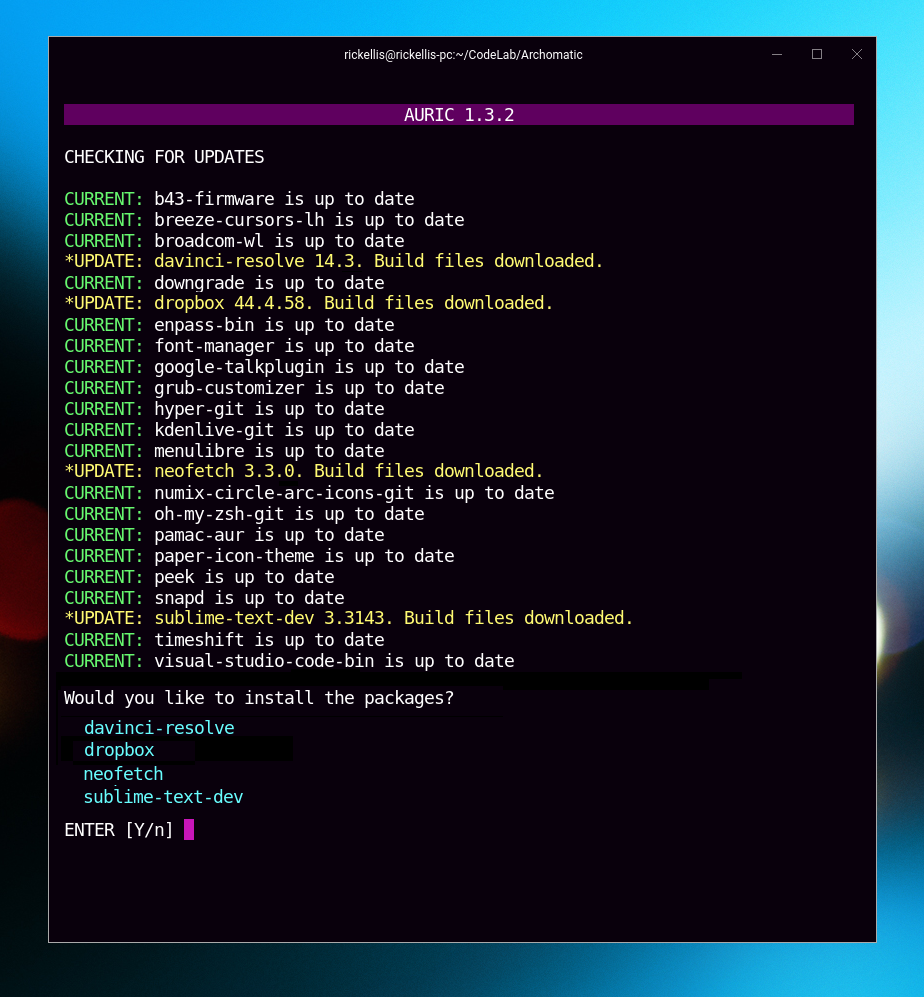Screen dimensions: 924x997
Task: Click the window title rickellis@rickellis-pc
Action: (x=463, y=55)
